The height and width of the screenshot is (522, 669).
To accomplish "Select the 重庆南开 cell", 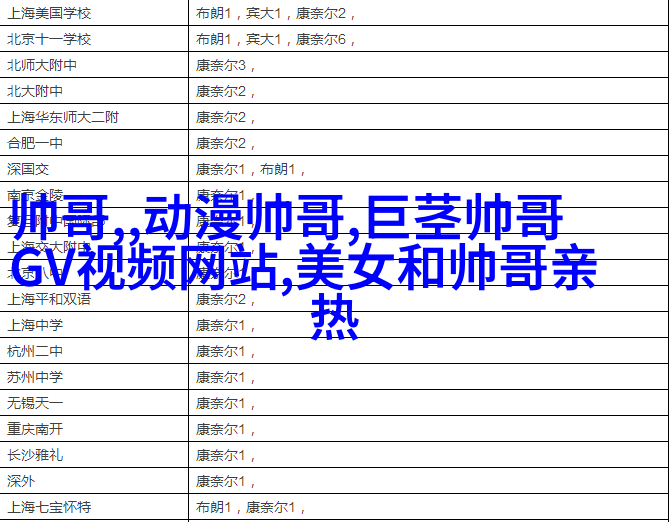I will tap(94, 429).
